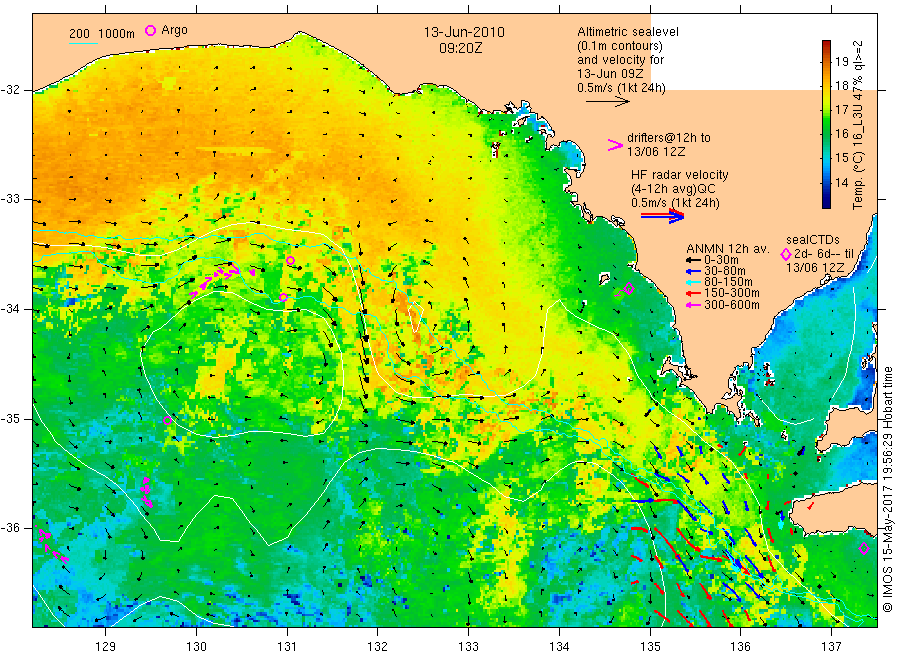Click the longitude label 134
The image size is (900, 660).
click(559, 646)
